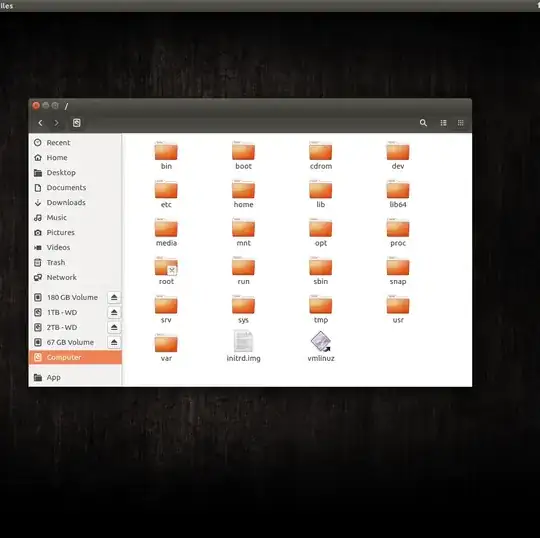540x538 pixels.
Task: Select Network in the sidebar
Action: point(75,277)
